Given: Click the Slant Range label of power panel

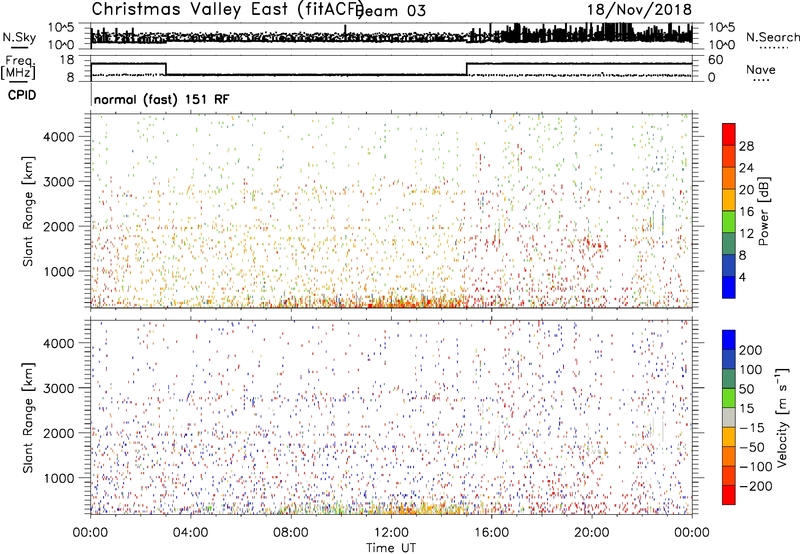Looking at the screenshot, I should click(x=28, y=211).
